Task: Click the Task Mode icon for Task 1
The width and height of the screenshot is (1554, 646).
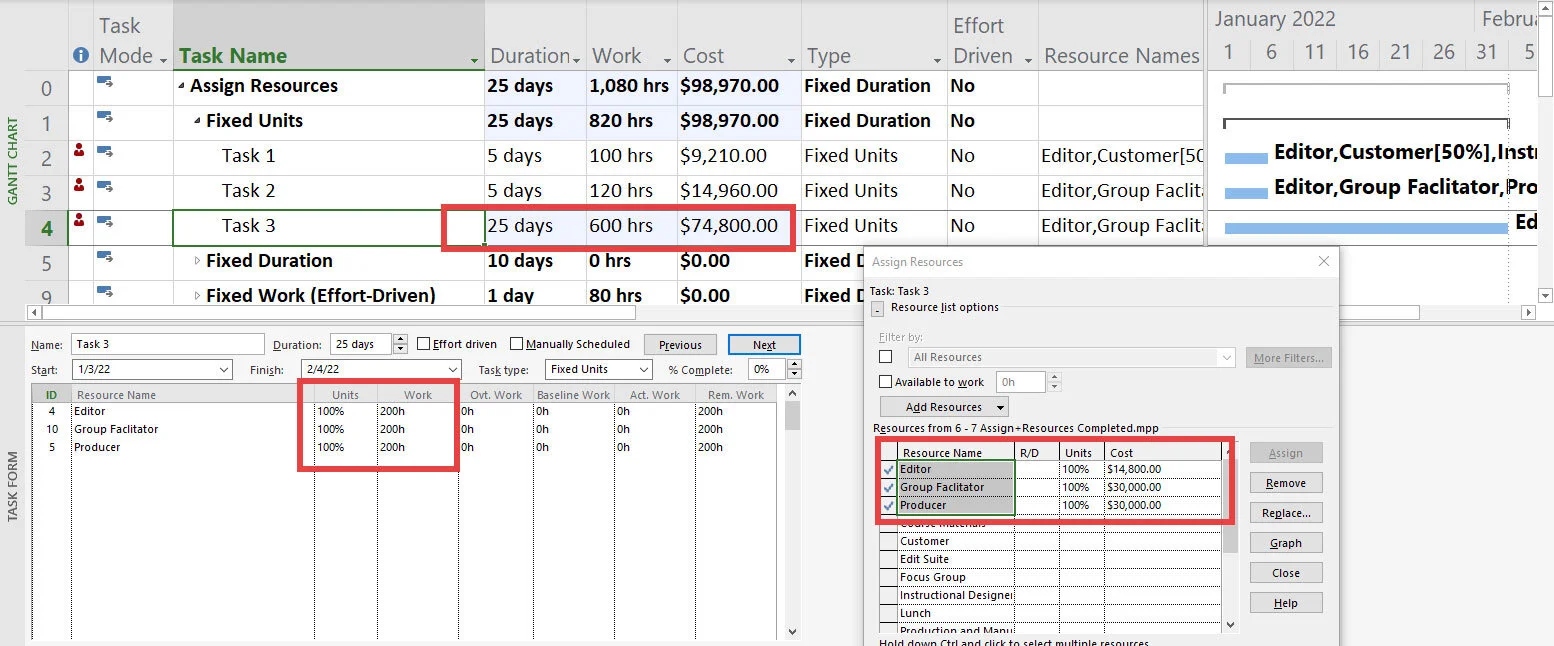Action: (x=104, y=152)
